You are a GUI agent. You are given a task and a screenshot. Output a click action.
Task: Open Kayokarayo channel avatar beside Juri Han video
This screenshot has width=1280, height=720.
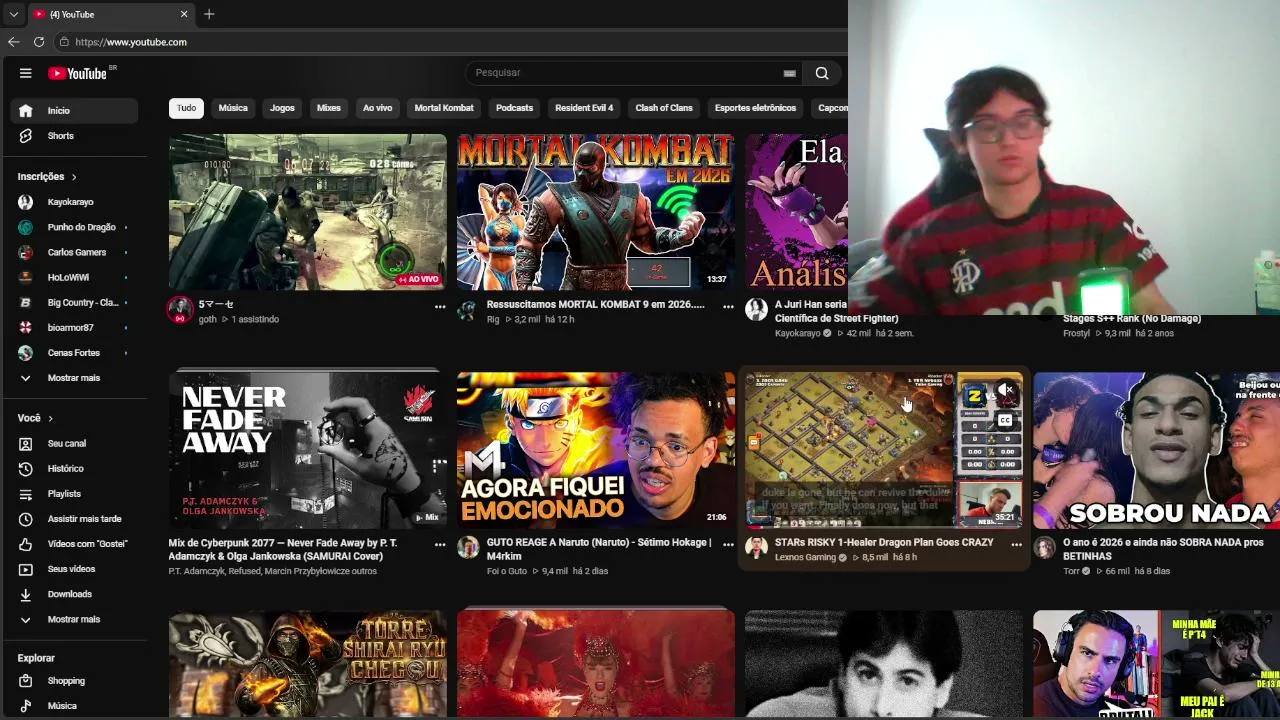(756, 309)
